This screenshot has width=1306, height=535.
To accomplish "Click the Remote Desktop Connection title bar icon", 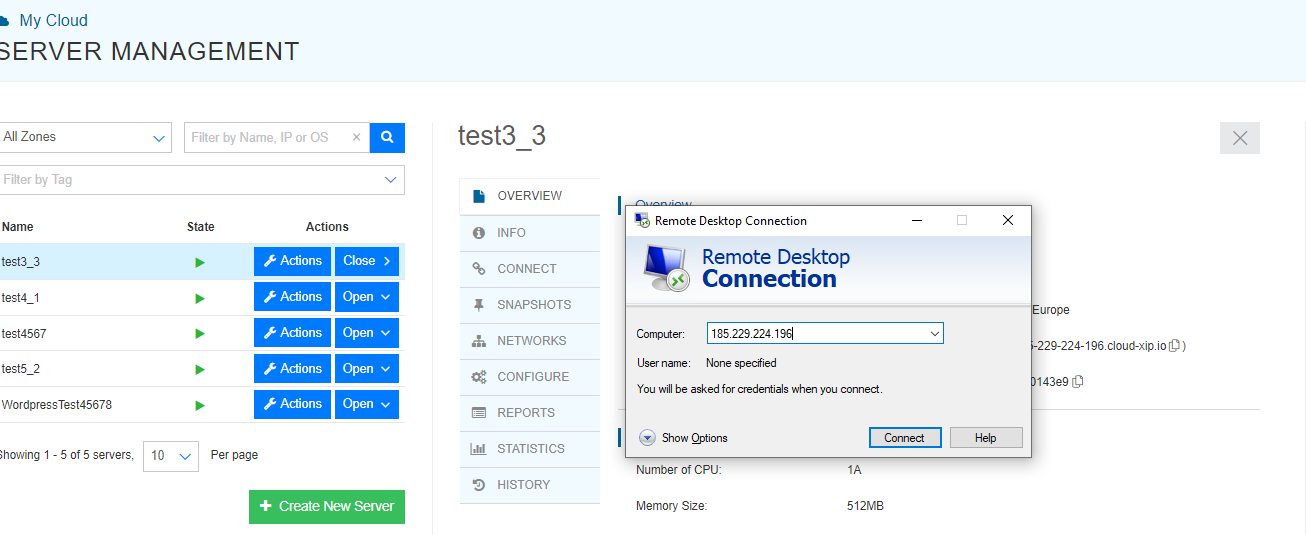I will [x=641, y=220].
